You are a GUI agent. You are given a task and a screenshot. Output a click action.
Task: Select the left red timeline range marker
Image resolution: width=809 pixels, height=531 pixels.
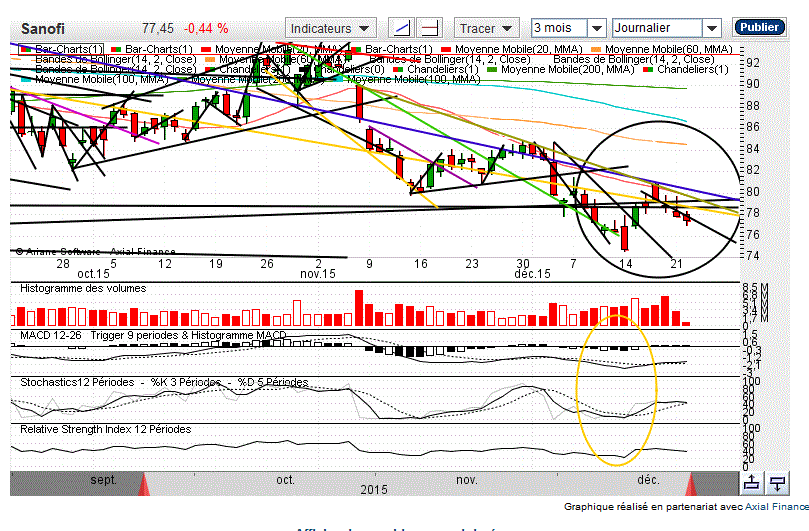point(144,484)
